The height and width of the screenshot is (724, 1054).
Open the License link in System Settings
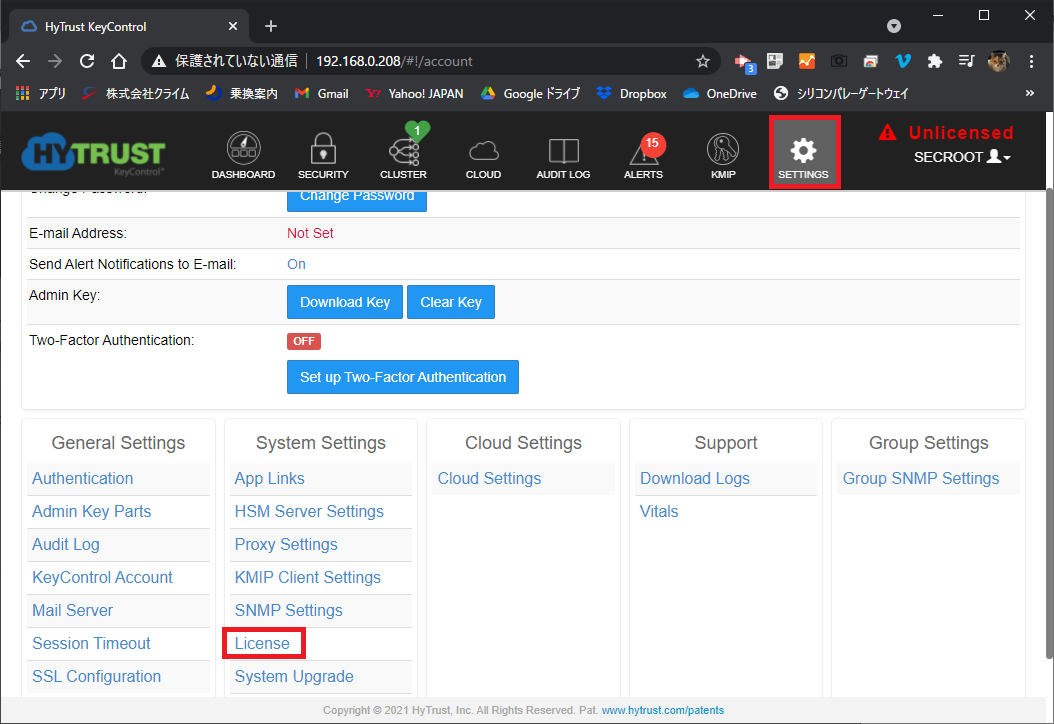pos(262,643)
